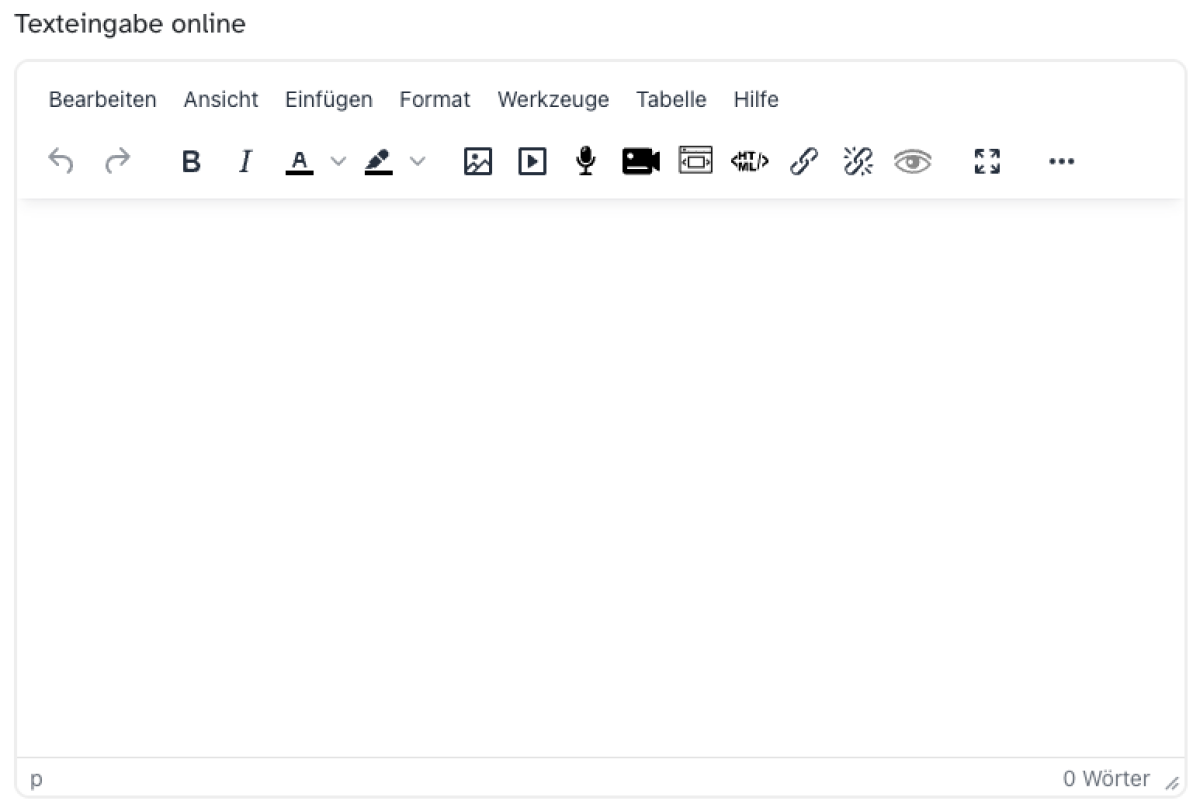Open the H5P embed content icon
Screen dimensions: 1200x811
696,161
